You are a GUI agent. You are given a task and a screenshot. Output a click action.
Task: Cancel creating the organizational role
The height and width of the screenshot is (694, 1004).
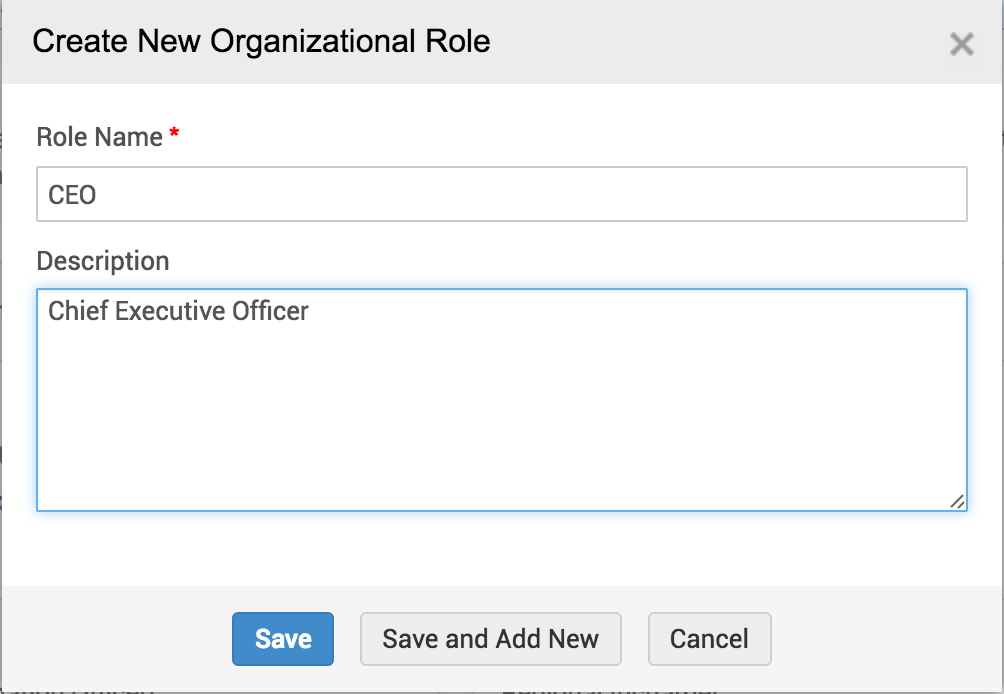(709, 638)
